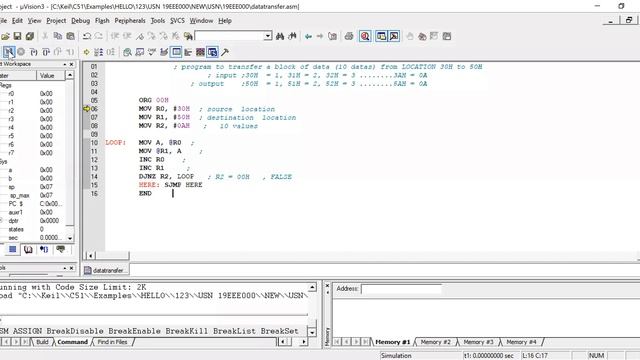Click the Save All toolbar icon
Screen dimensions: 640x360
pyautogui.click(x=30, y=36)
